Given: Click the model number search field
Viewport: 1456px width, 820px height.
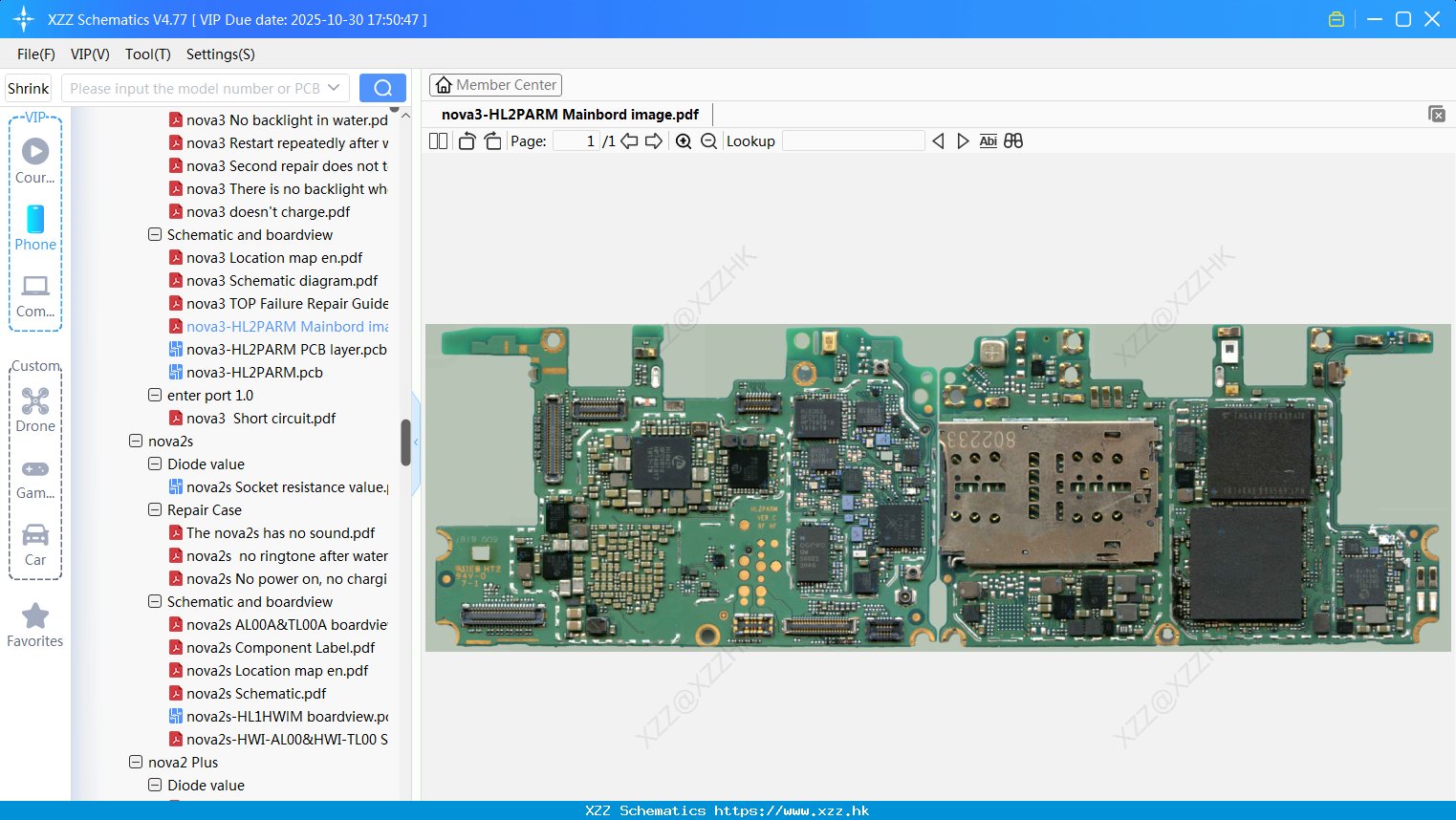Looking at the screenshot, I should coord(194,88).
